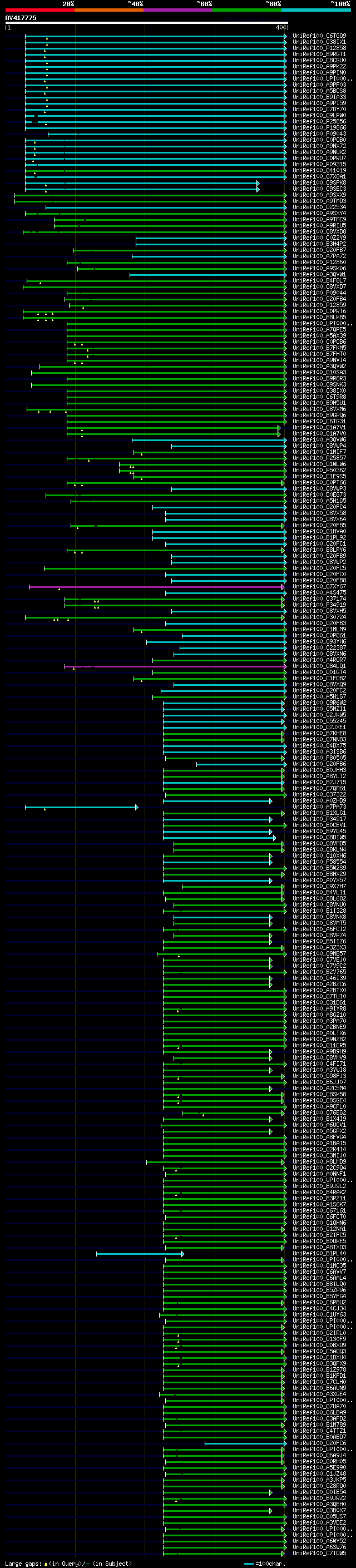Viewport: 356px width, 1568px height.
Task: Click the red 20% identity legend segment
Action: (x=40, y=10)
